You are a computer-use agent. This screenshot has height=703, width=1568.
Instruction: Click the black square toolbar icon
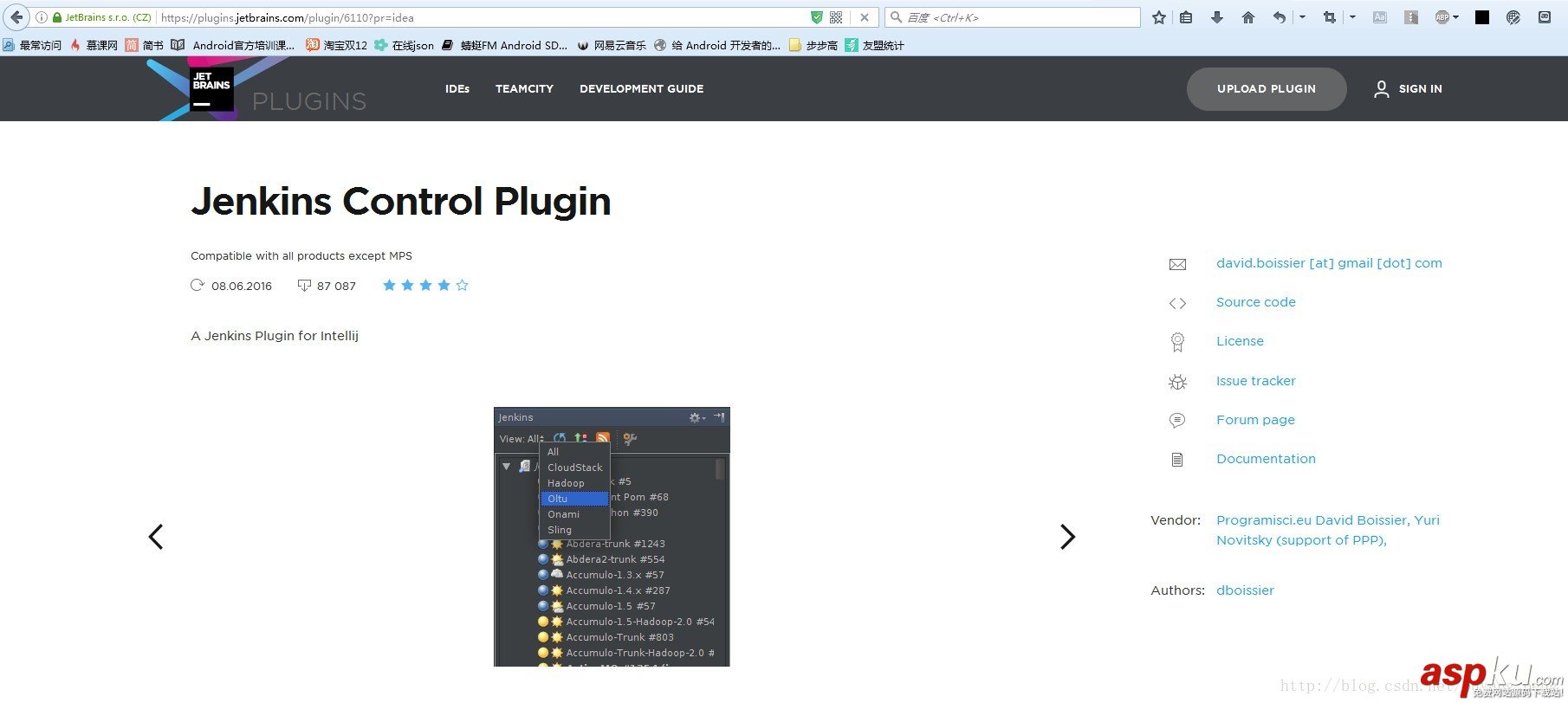coord(1482,17)
